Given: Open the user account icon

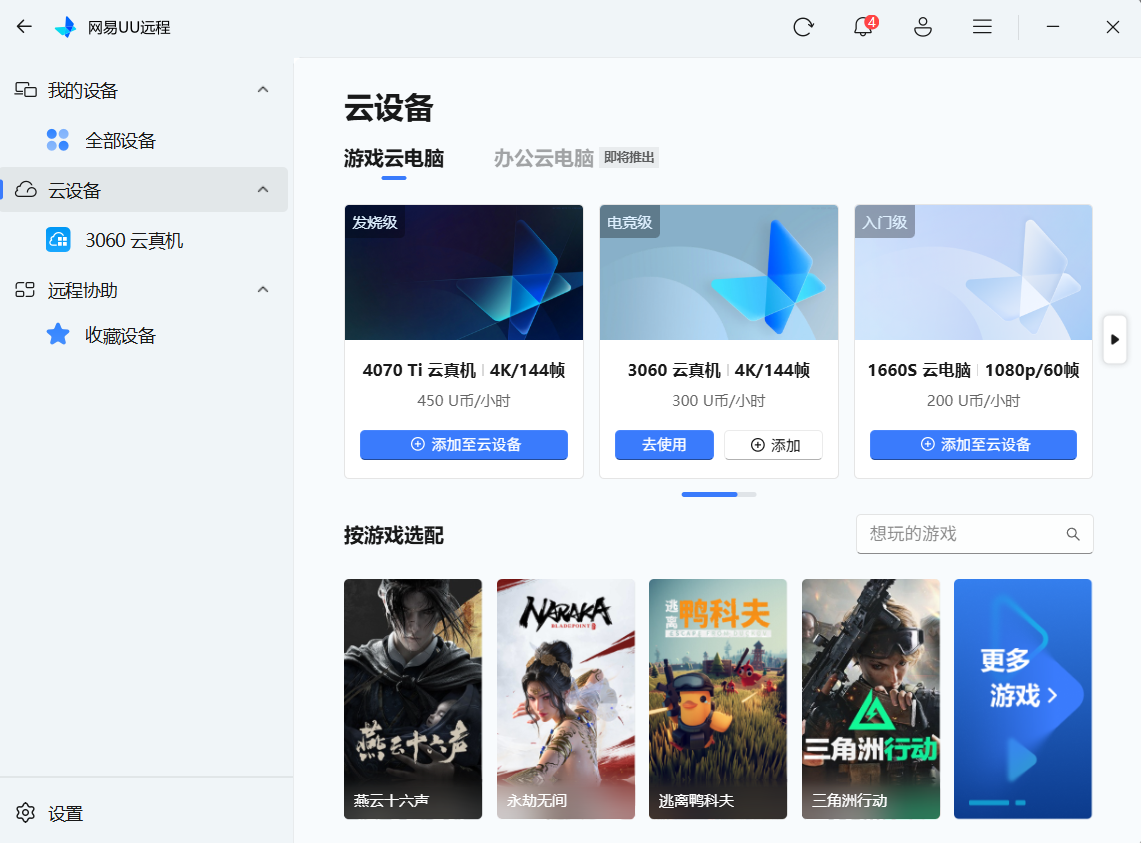Looking at the screenshot, I should tap(923, 27).
